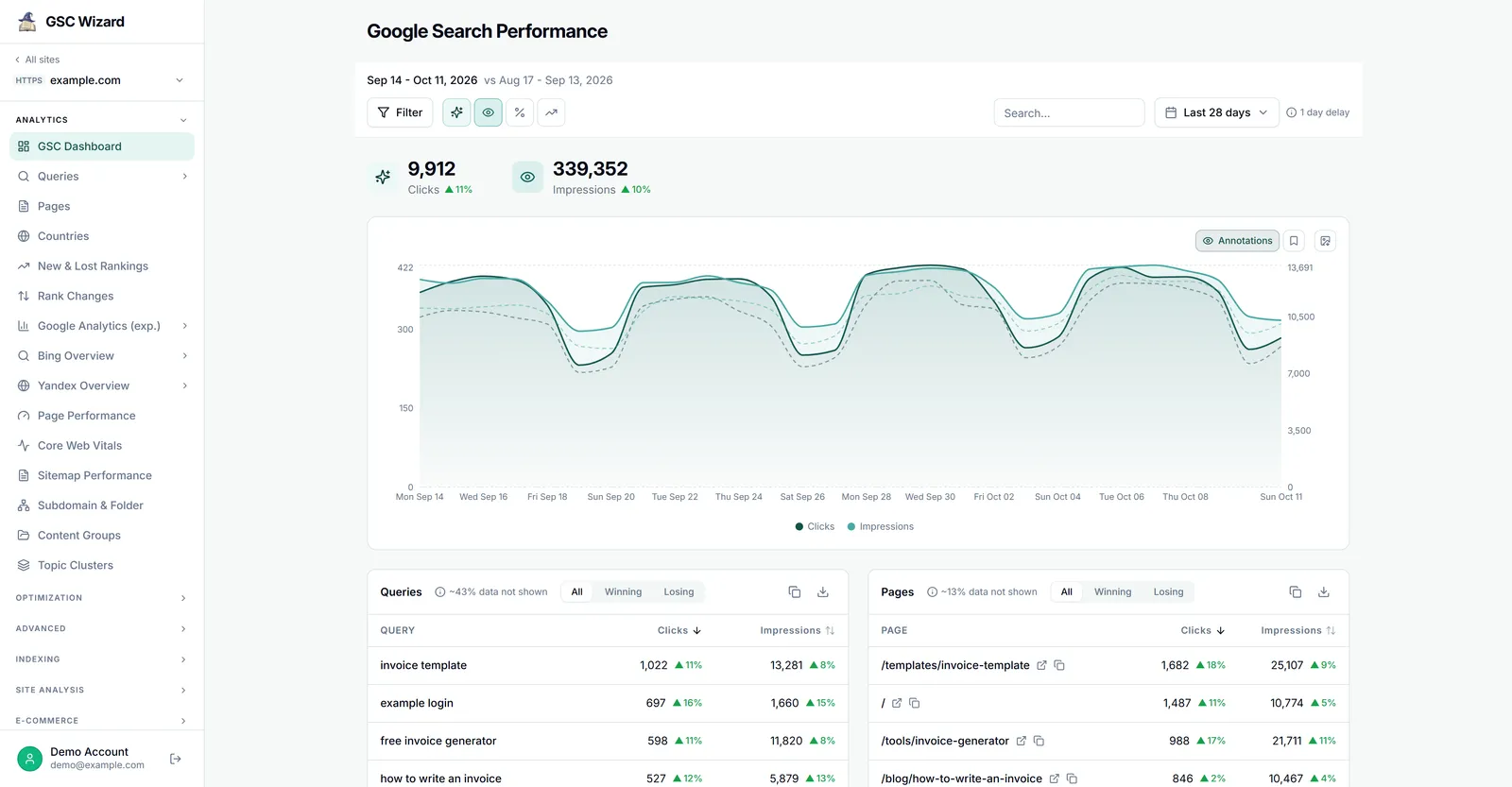Expand the E-Commerce section
This screenshot has height=787, width=1512.
[102, 721]
